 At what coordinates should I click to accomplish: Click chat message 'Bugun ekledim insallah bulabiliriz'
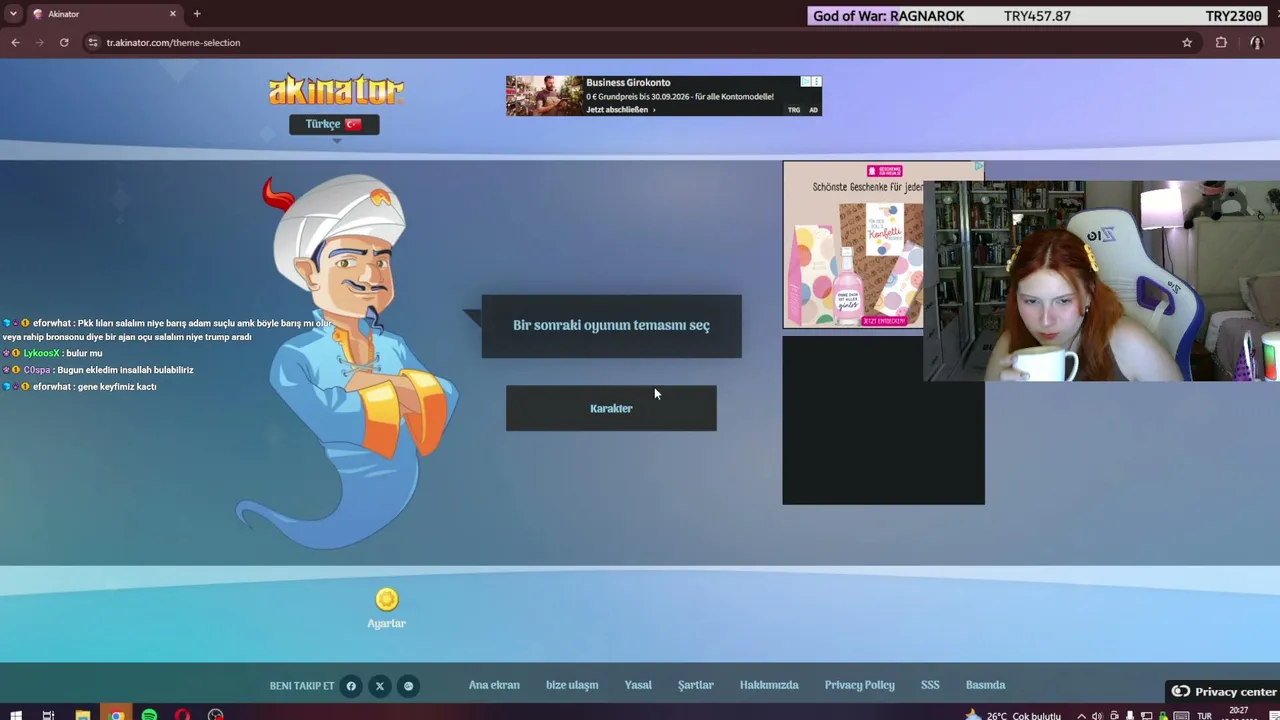tap(125, 370)
